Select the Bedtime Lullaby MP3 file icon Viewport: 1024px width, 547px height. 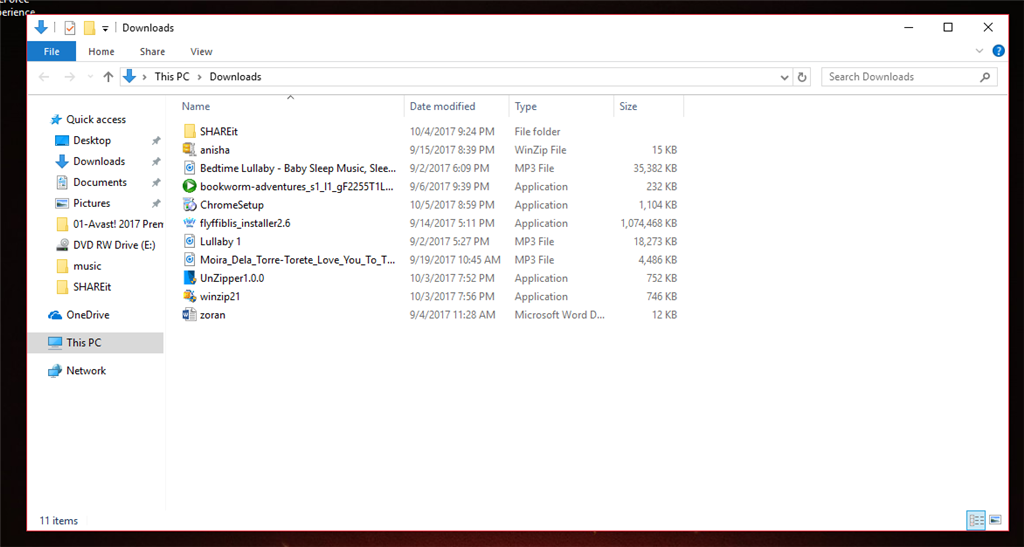189,168
